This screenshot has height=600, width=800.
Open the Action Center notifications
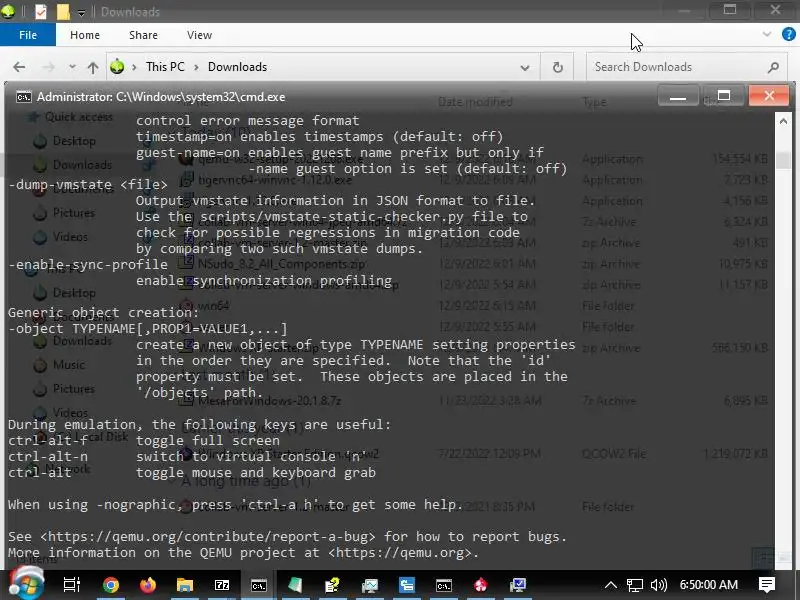(767, 585)
